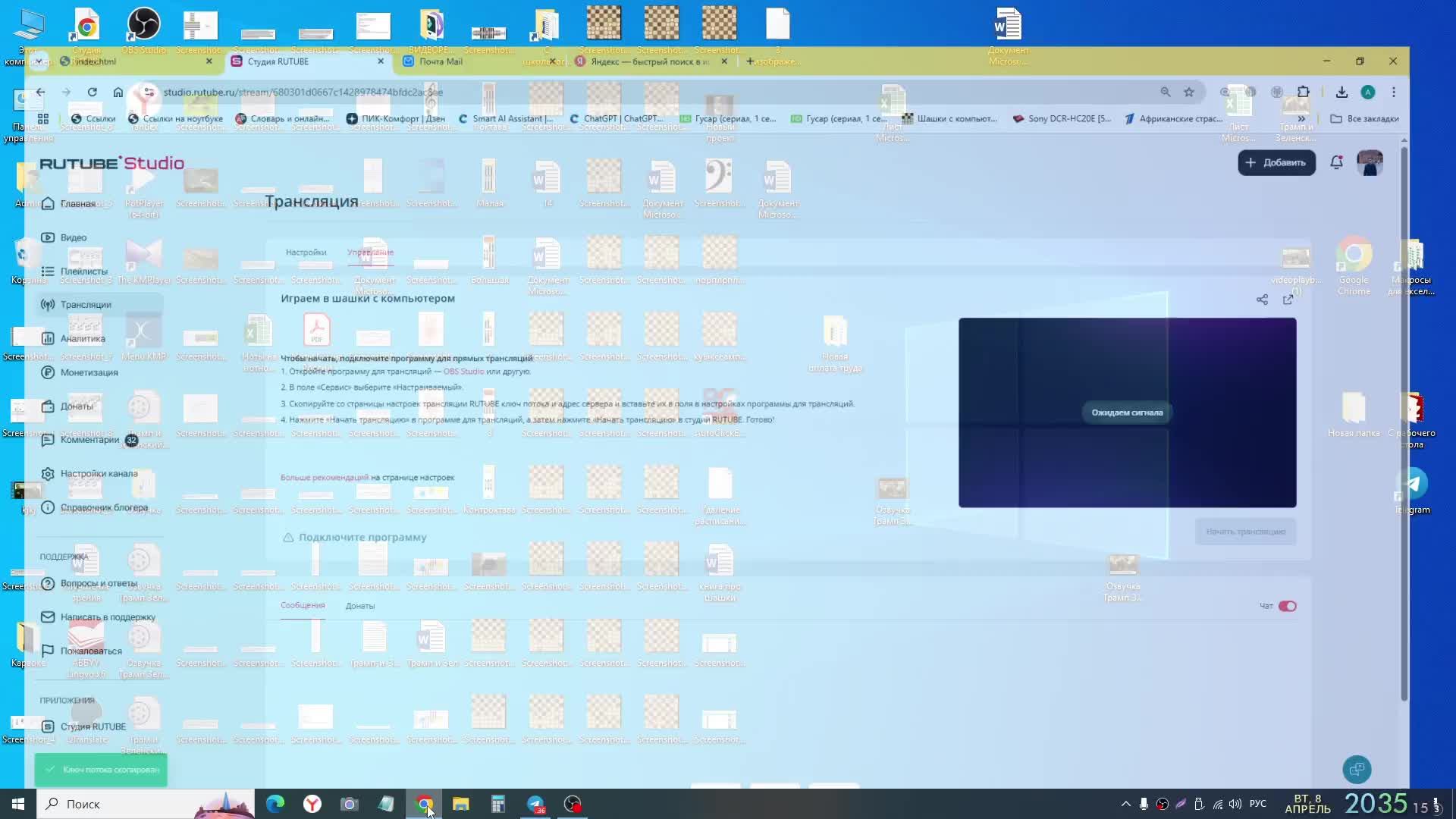The width and height of the screenshot is (1456, 819).
Task: Open Аналитика in the sidebar
Action: [83, 338]
